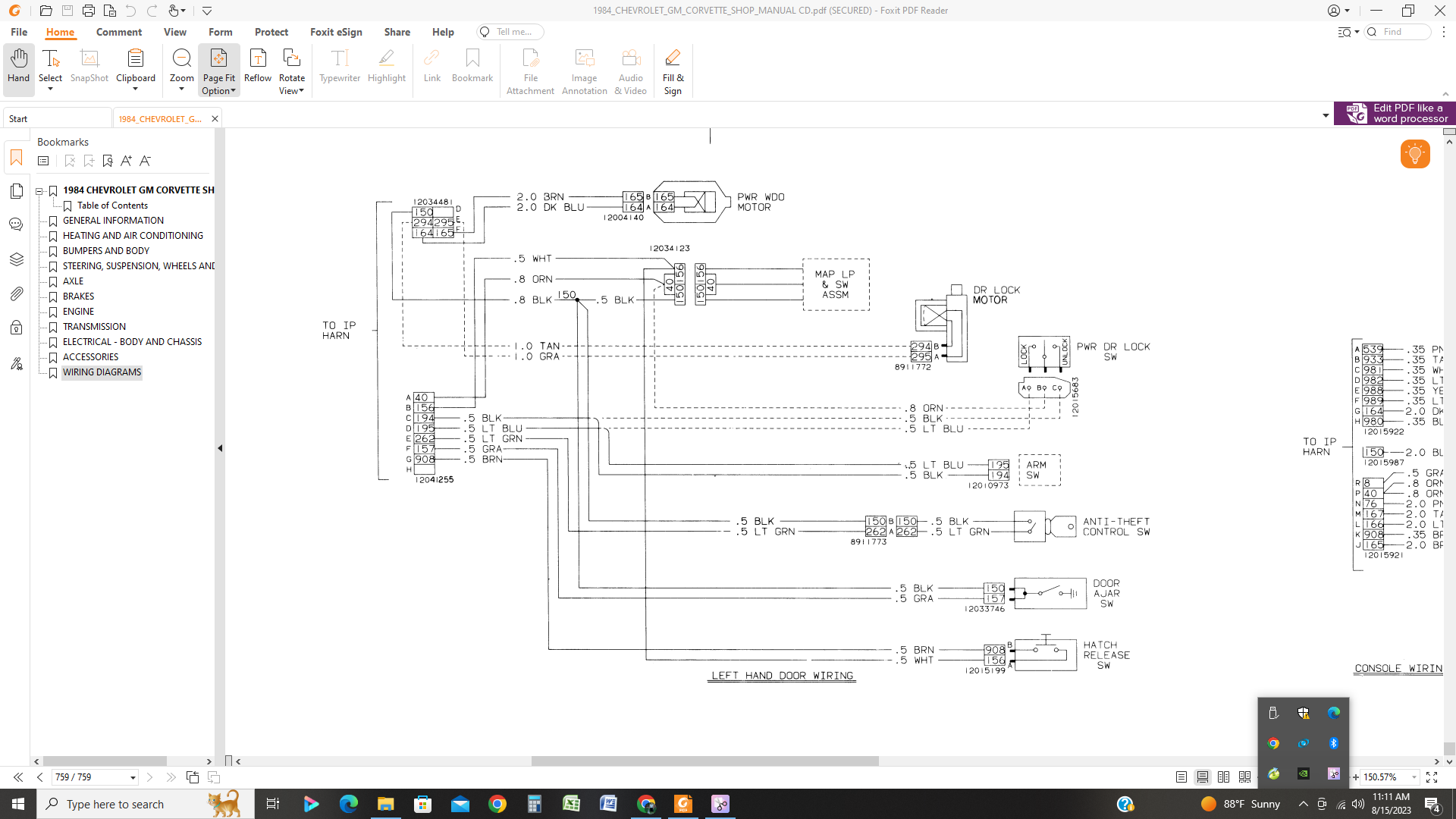Open Excel from the Windows taskbar
This screenshot has width=1456, height=819.
pos(571,804)
